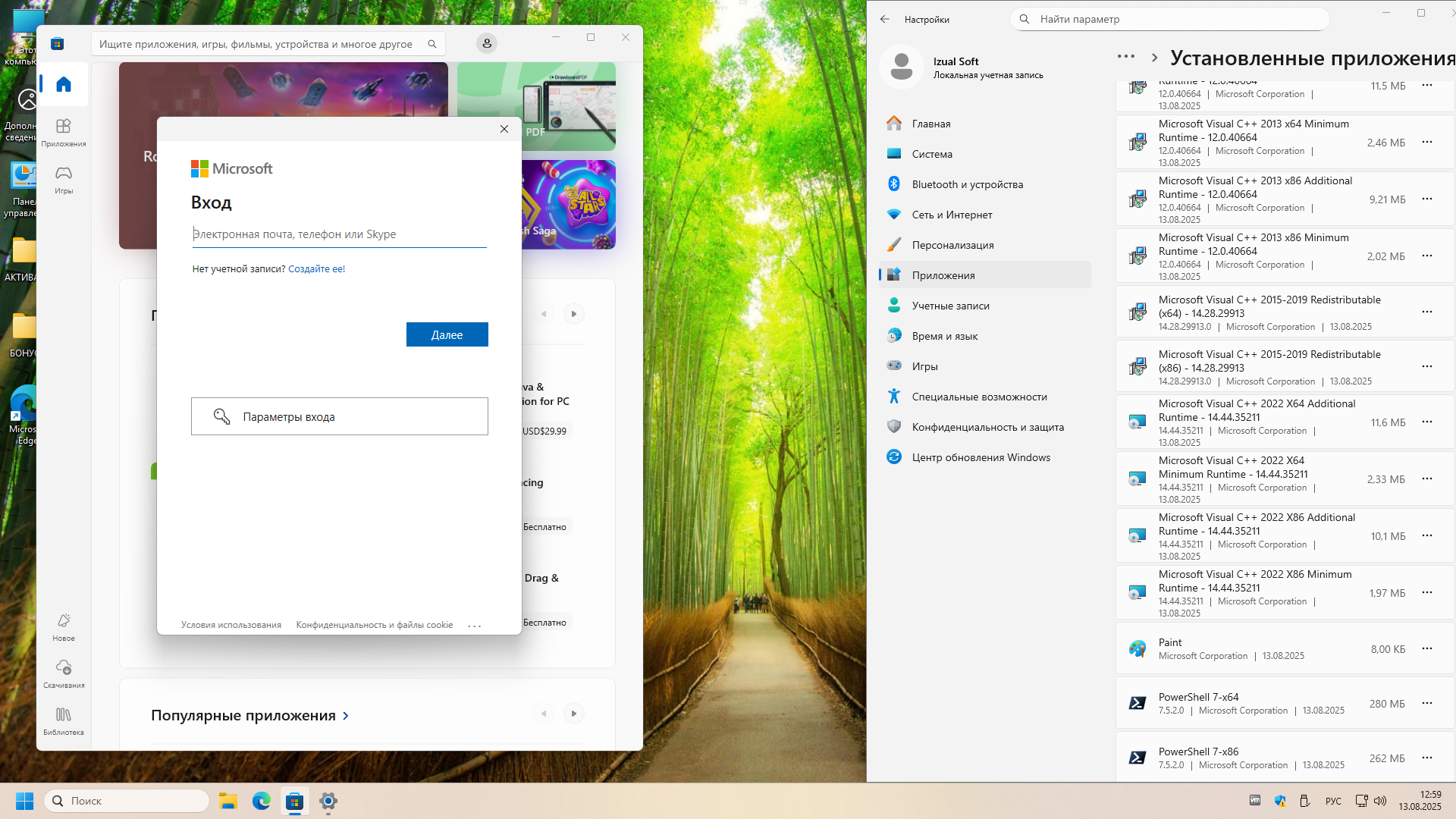1456x819 pixels.
Task: Click the drawing app PDF thumbnail in Store
Action: click(x=536, y=106)
